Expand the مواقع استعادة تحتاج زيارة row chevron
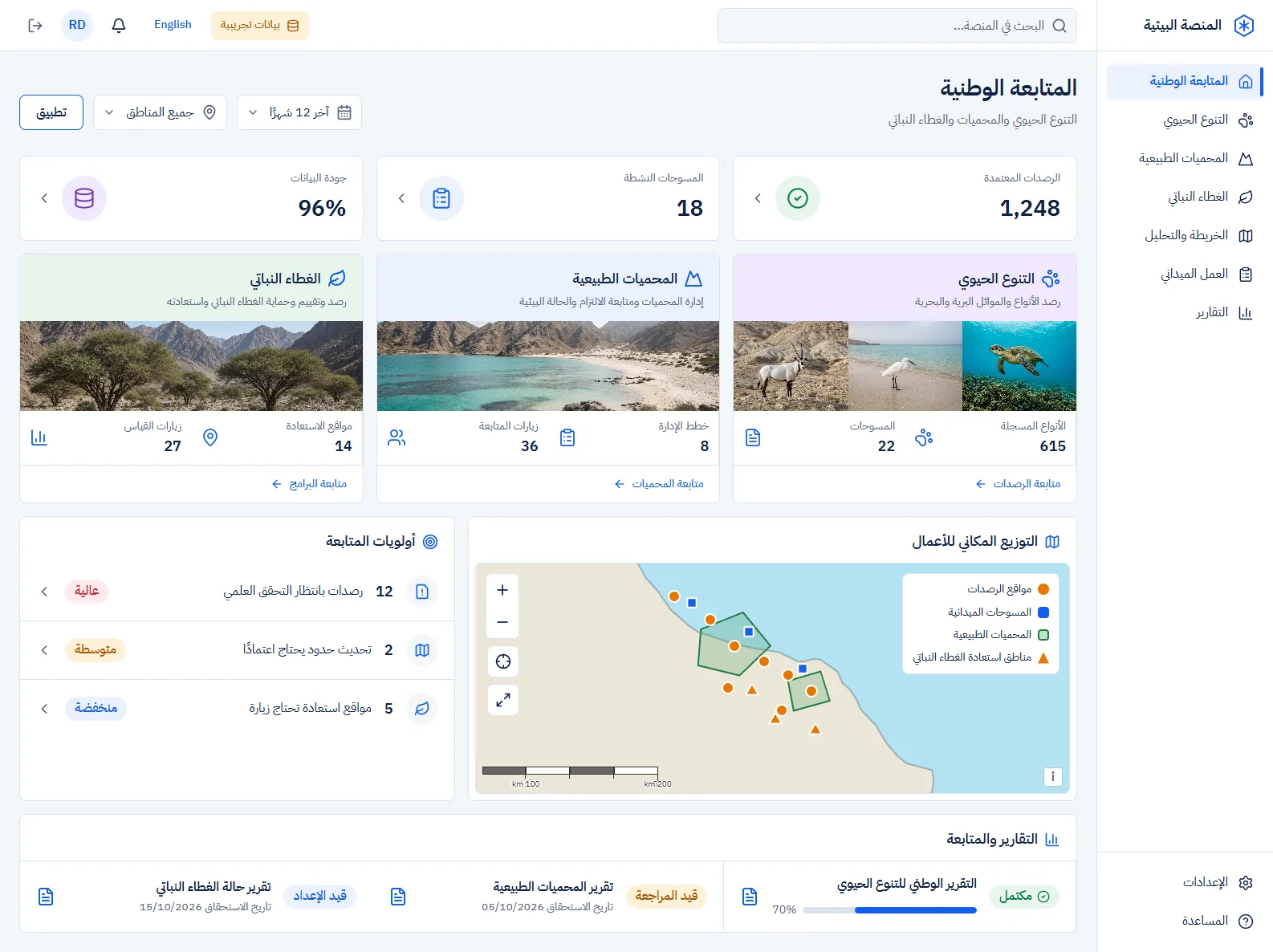This screenshot has height=952, width=1273. click(x=44, y=709)
